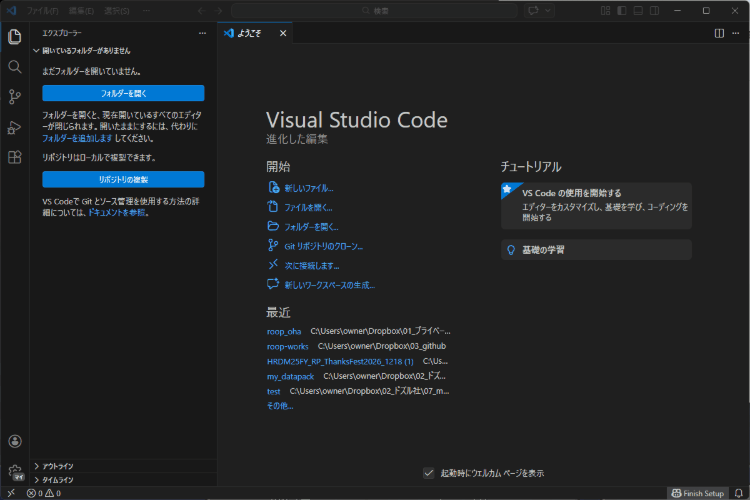Click その他... to show more recent items
The image size is (750, 500).
pos(280,406)
